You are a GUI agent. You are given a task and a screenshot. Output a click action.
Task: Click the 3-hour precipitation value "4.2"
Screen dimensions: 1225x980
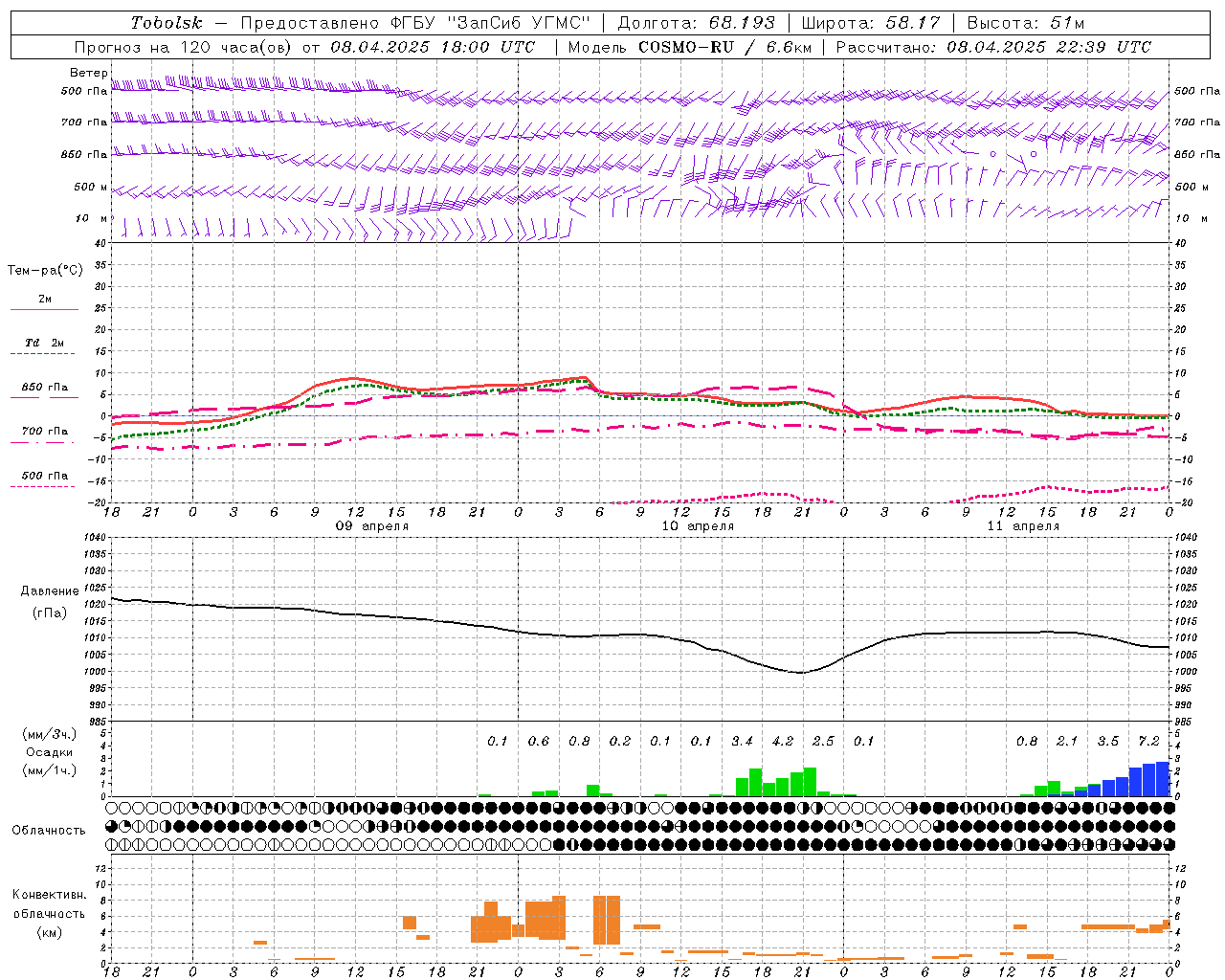(x=783, y=741)
